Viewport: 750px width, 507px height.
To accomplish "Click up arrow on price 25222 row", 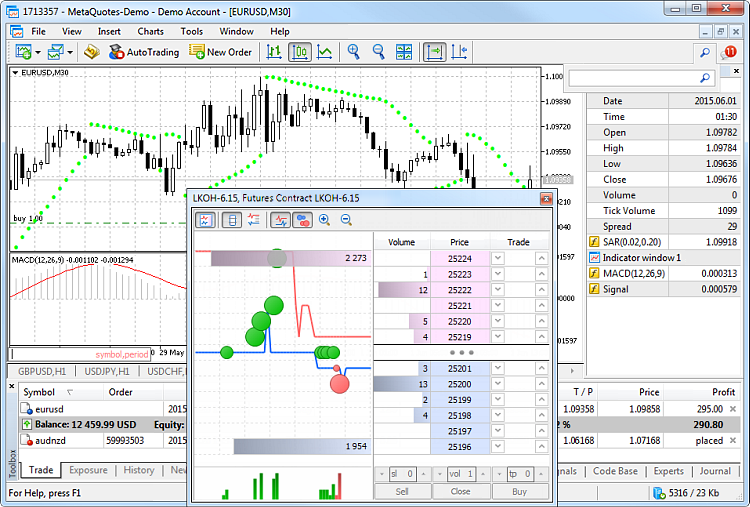I will pyautogui.click(x=541, y=290).
